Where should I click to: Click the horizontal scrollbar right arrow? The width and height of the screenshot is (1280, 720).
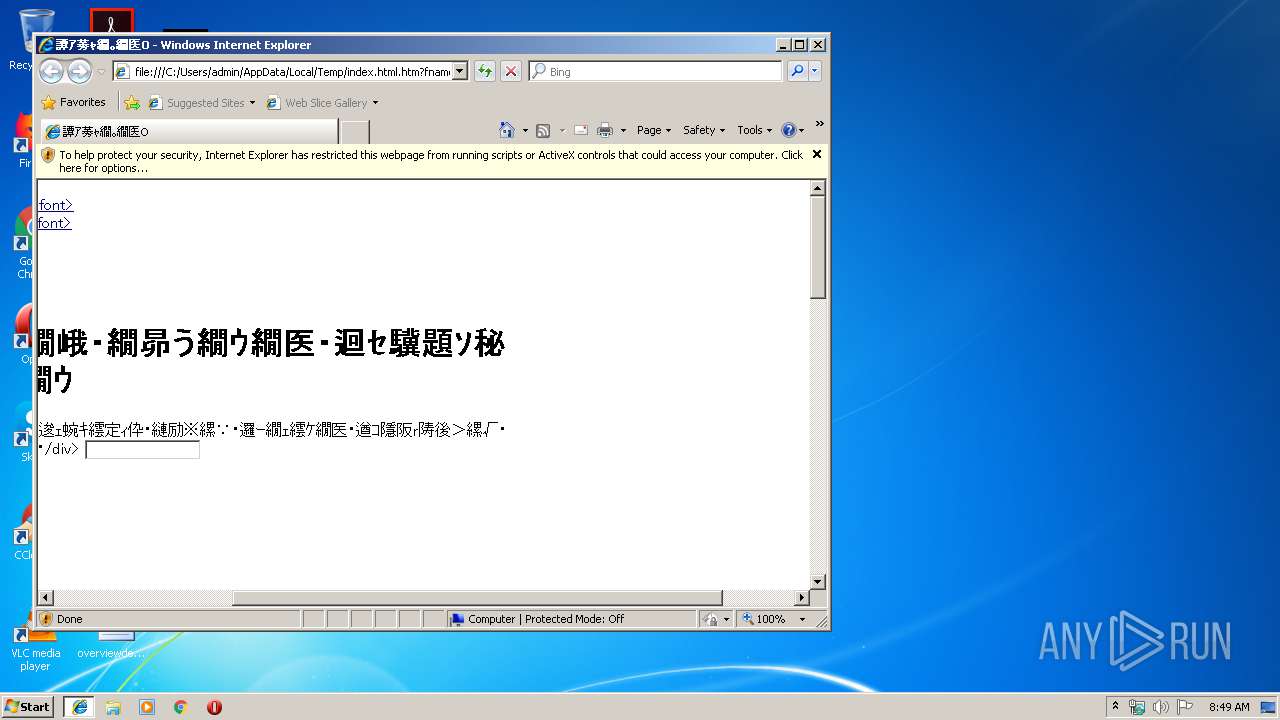click(x=802, y=598)
